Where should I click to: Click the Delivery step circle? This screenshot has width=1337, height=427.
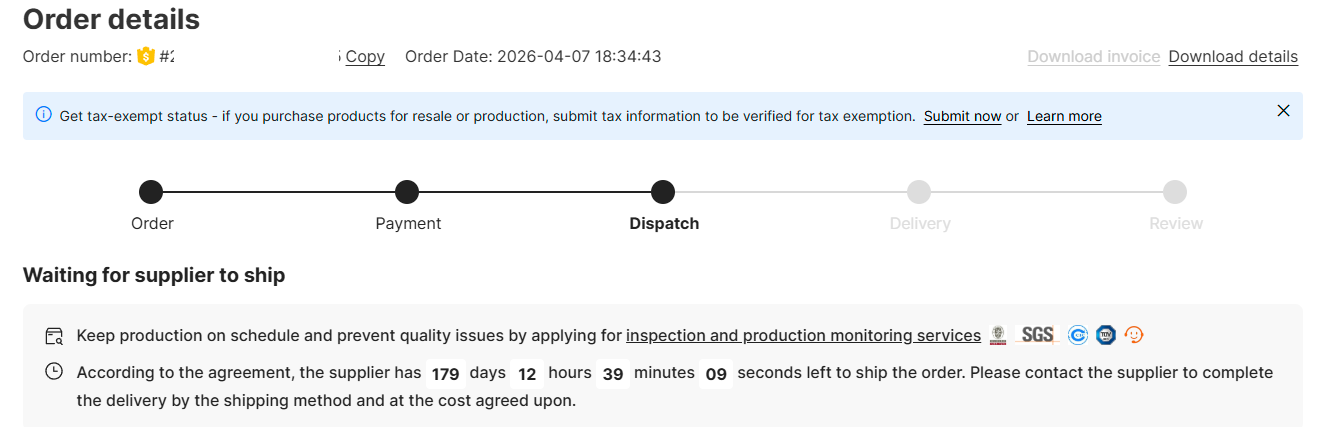tap(919, 192)
